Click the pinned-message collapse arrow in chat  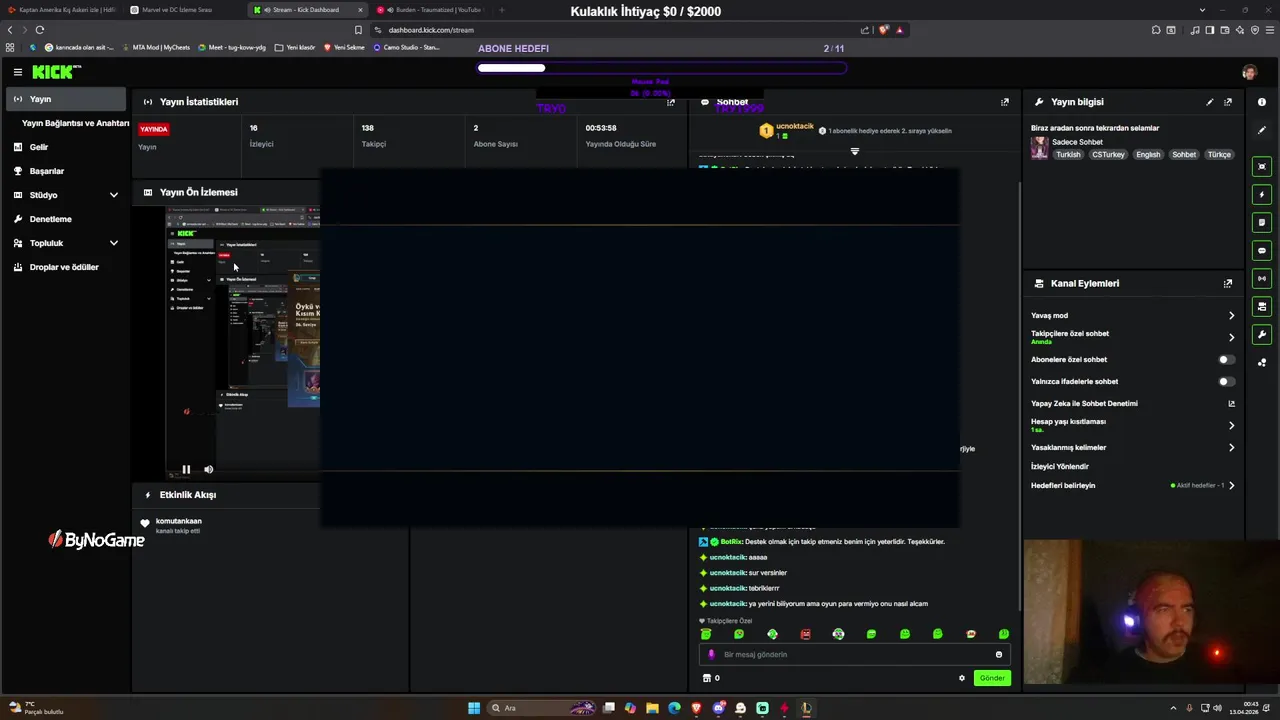(x=854, y=152)
